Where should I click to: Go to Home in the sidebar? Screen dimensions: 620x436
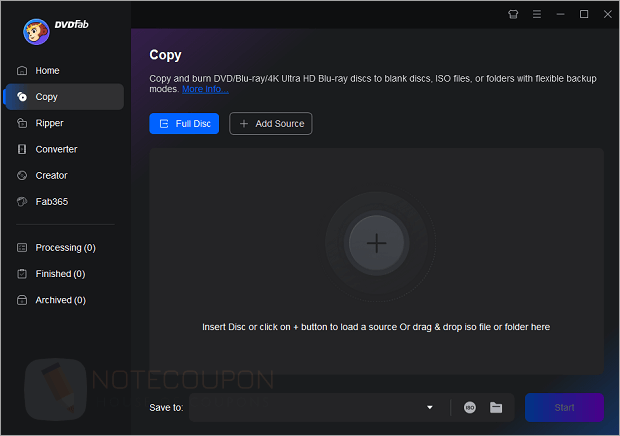[47, 71]
